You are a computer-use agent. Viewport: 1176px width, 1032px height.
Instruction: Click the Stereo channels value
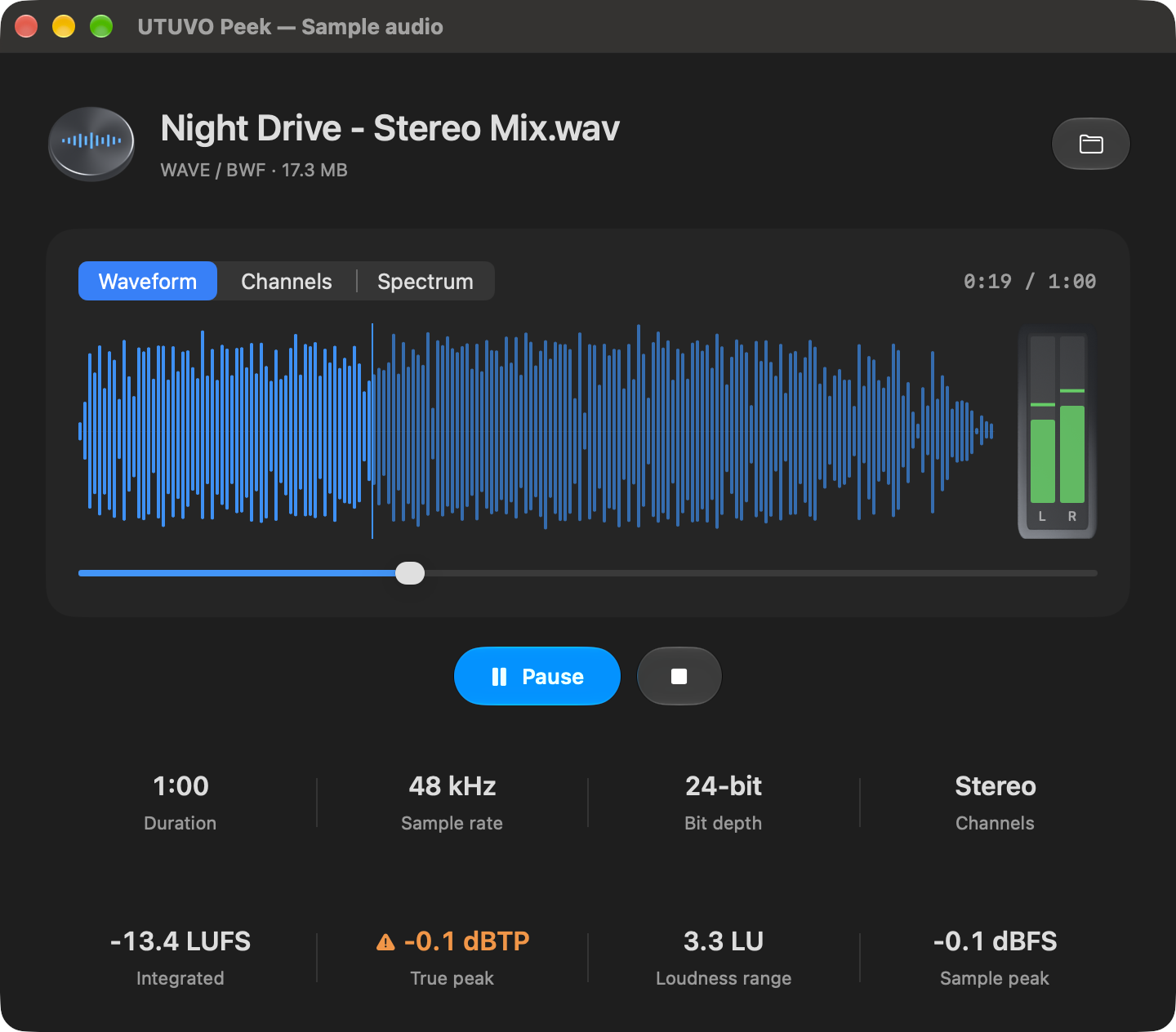[x=996, y=786]
